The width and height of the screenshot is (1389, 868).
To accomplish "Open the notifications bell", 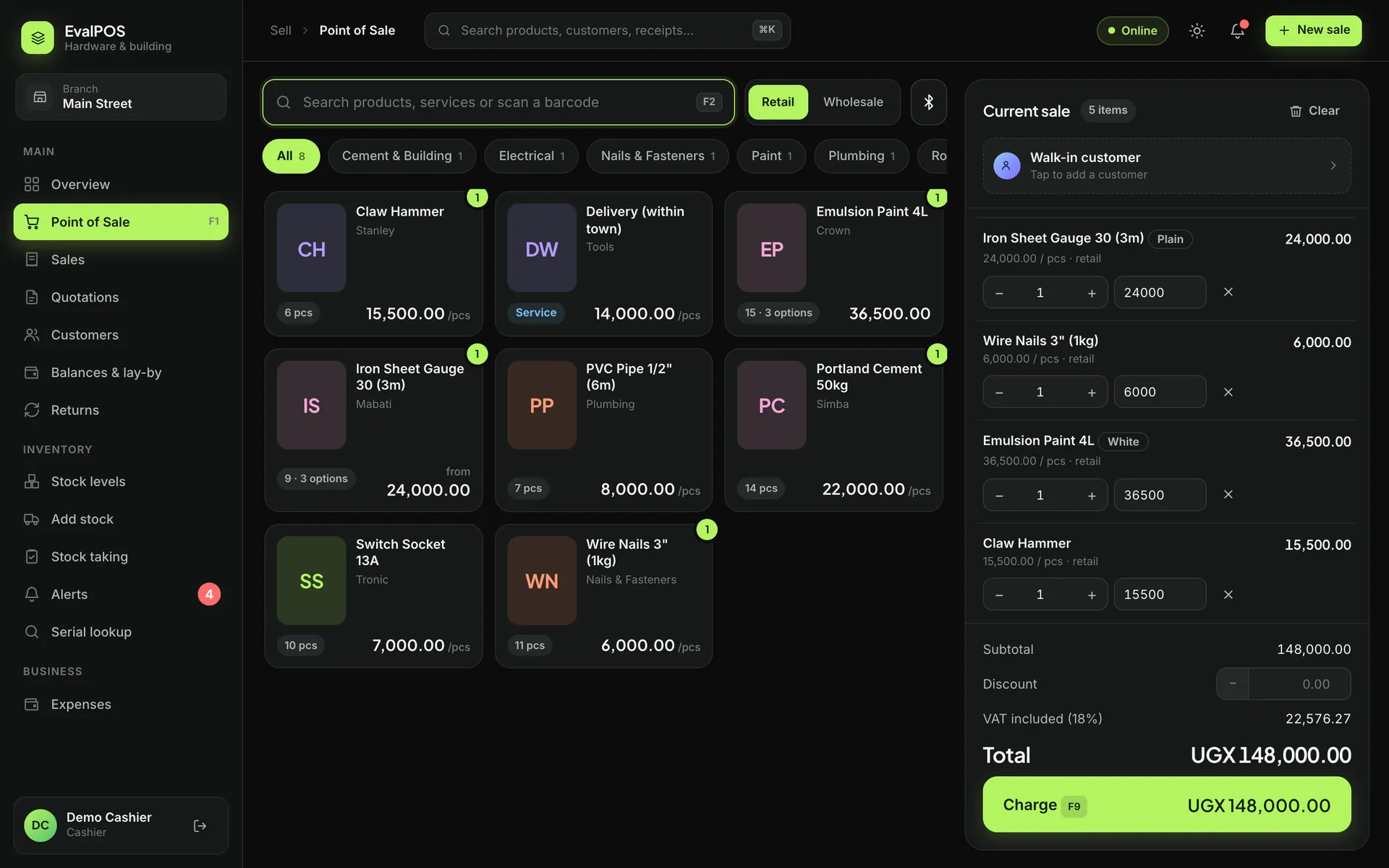I will (x=1238, y=30).
